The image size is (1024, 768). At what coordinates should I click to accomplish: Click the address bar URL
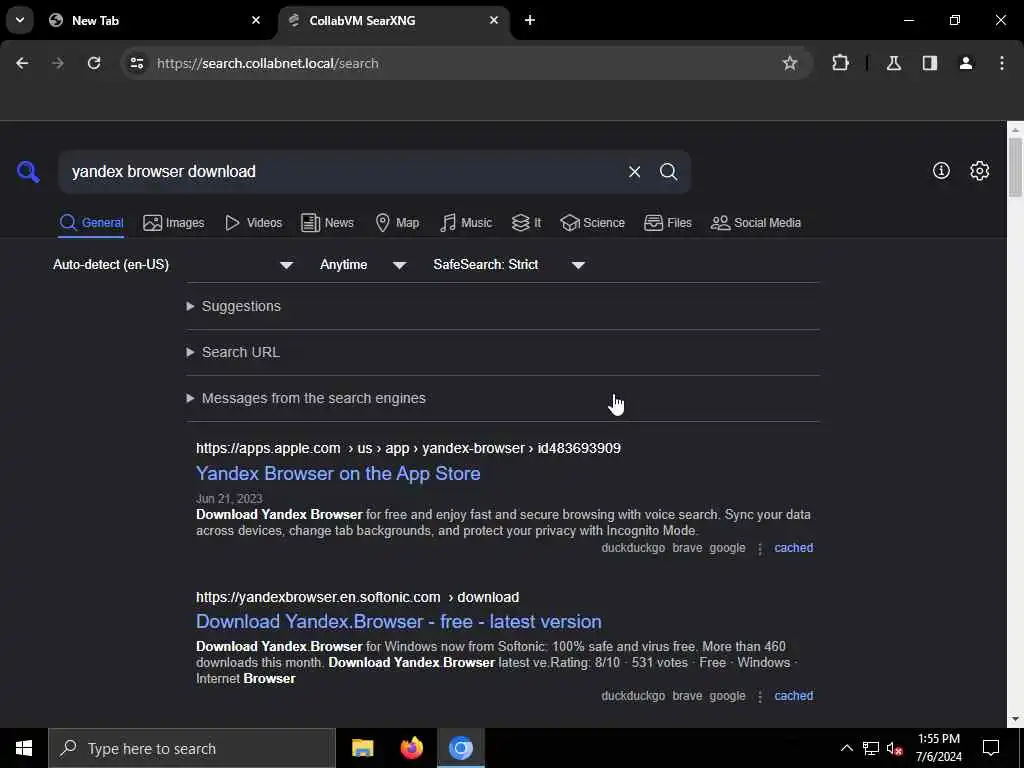pos(267,63)
